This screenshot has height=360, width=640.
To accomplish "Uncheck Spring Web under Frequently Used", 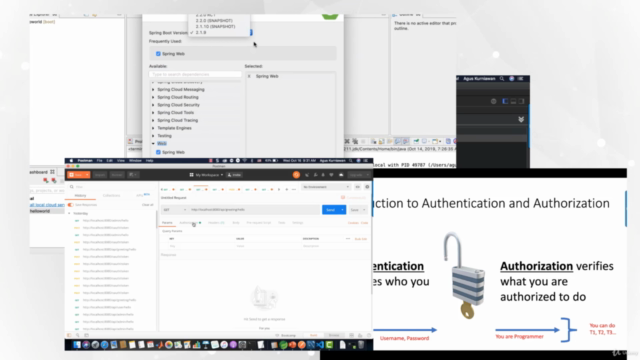I will coord(158,54).
